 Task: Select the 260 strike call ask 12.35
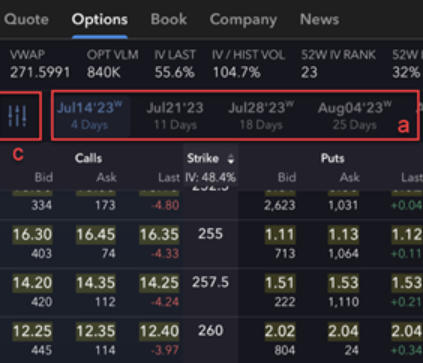coord(96,331)
